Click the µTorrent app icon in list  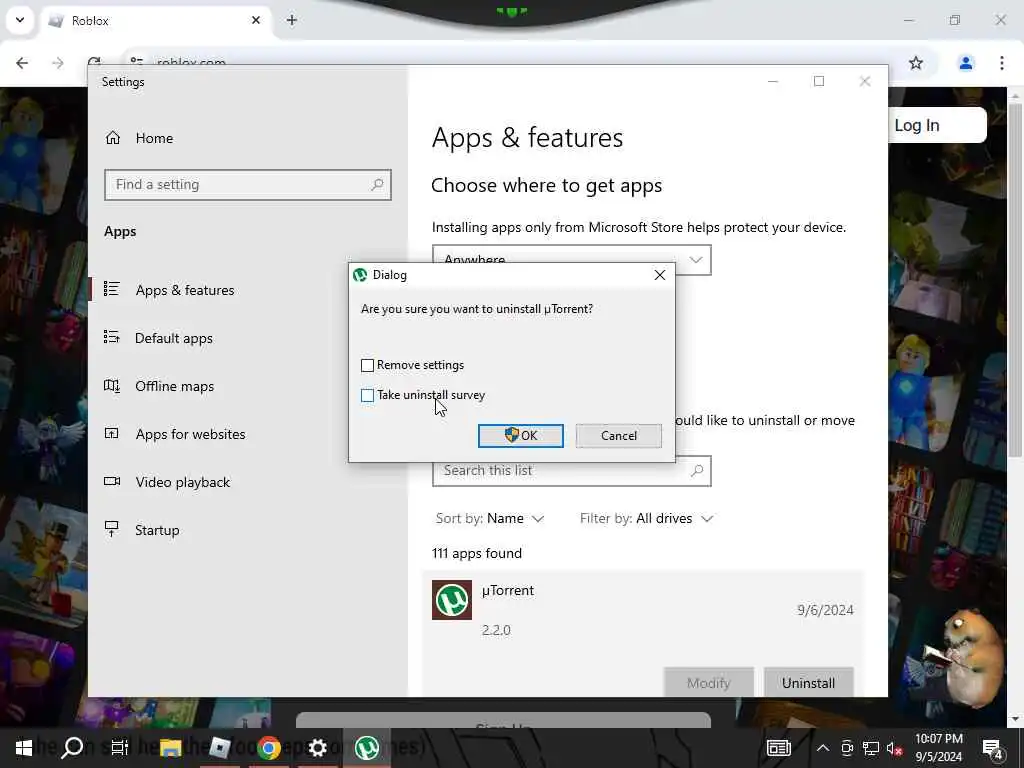[x=452, y=600]
